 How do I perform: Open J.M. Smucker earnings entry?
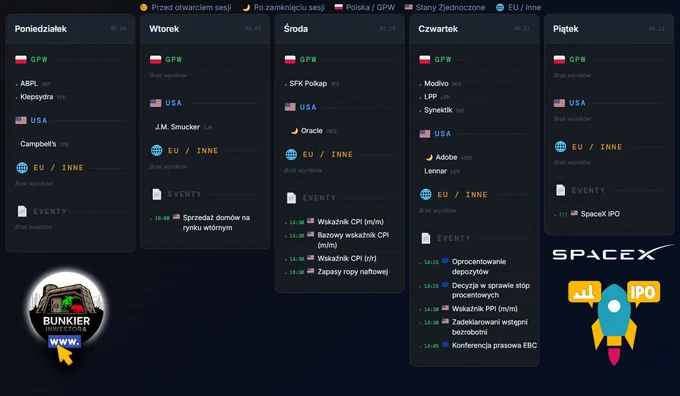(177, 127)
